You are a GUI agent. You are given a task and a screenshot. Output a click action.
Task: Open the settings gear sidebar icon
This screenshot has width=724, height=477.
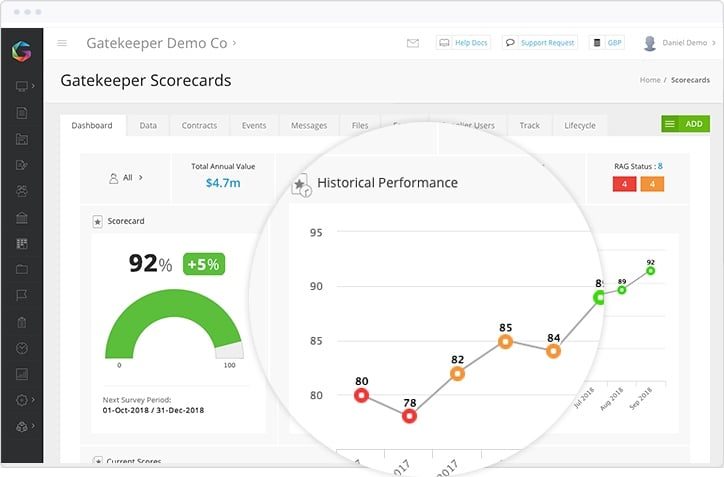(22, 400)
